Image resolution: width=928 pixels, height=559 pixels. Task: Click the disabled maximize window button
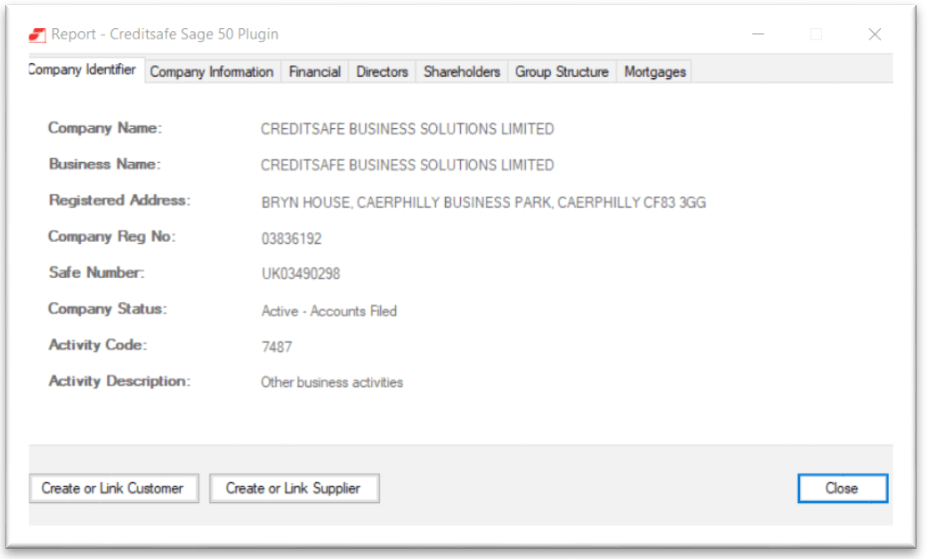[x=816, y=34]
